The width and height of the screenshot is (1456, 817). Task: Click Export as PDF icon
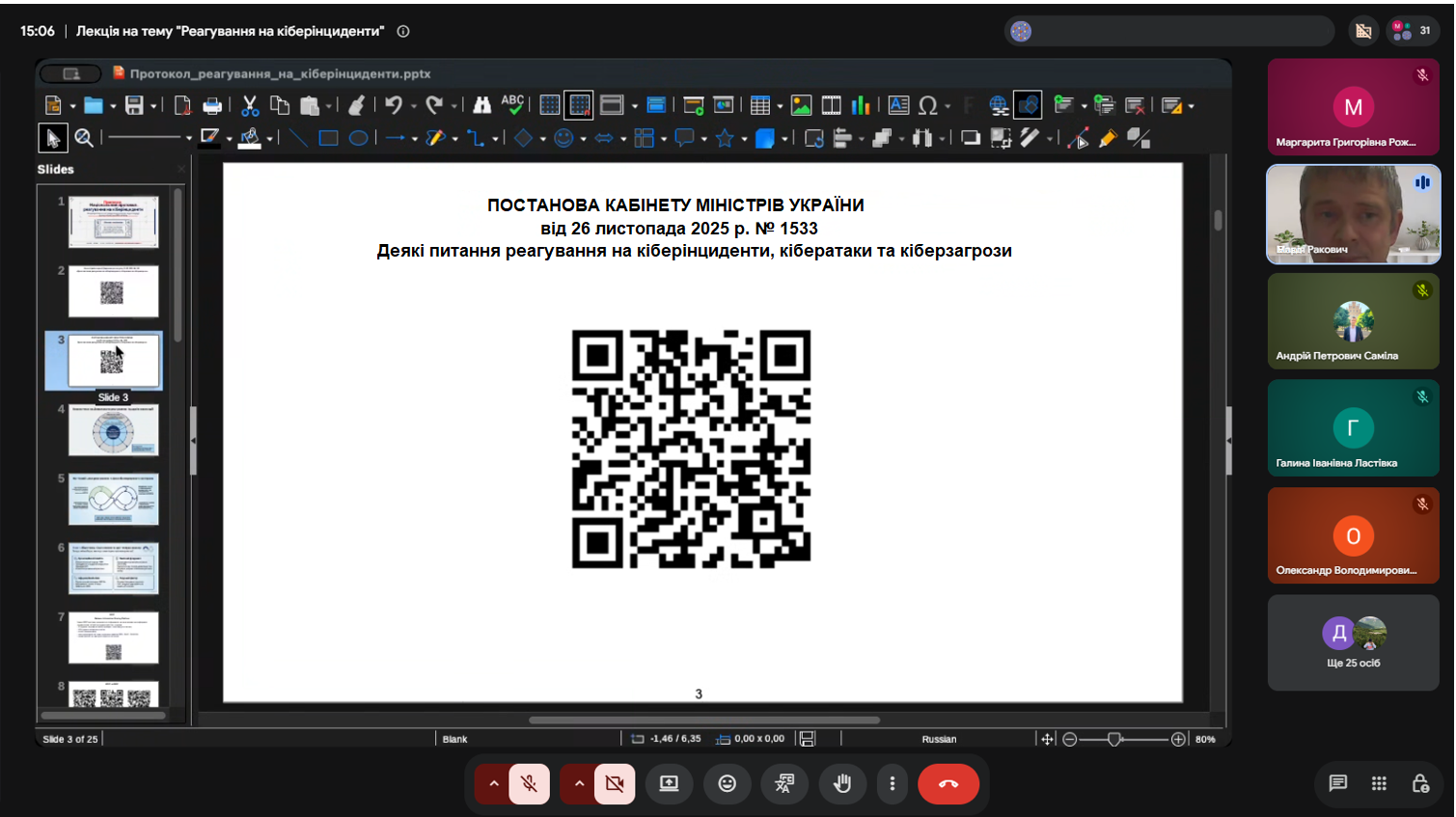[182, 106]
